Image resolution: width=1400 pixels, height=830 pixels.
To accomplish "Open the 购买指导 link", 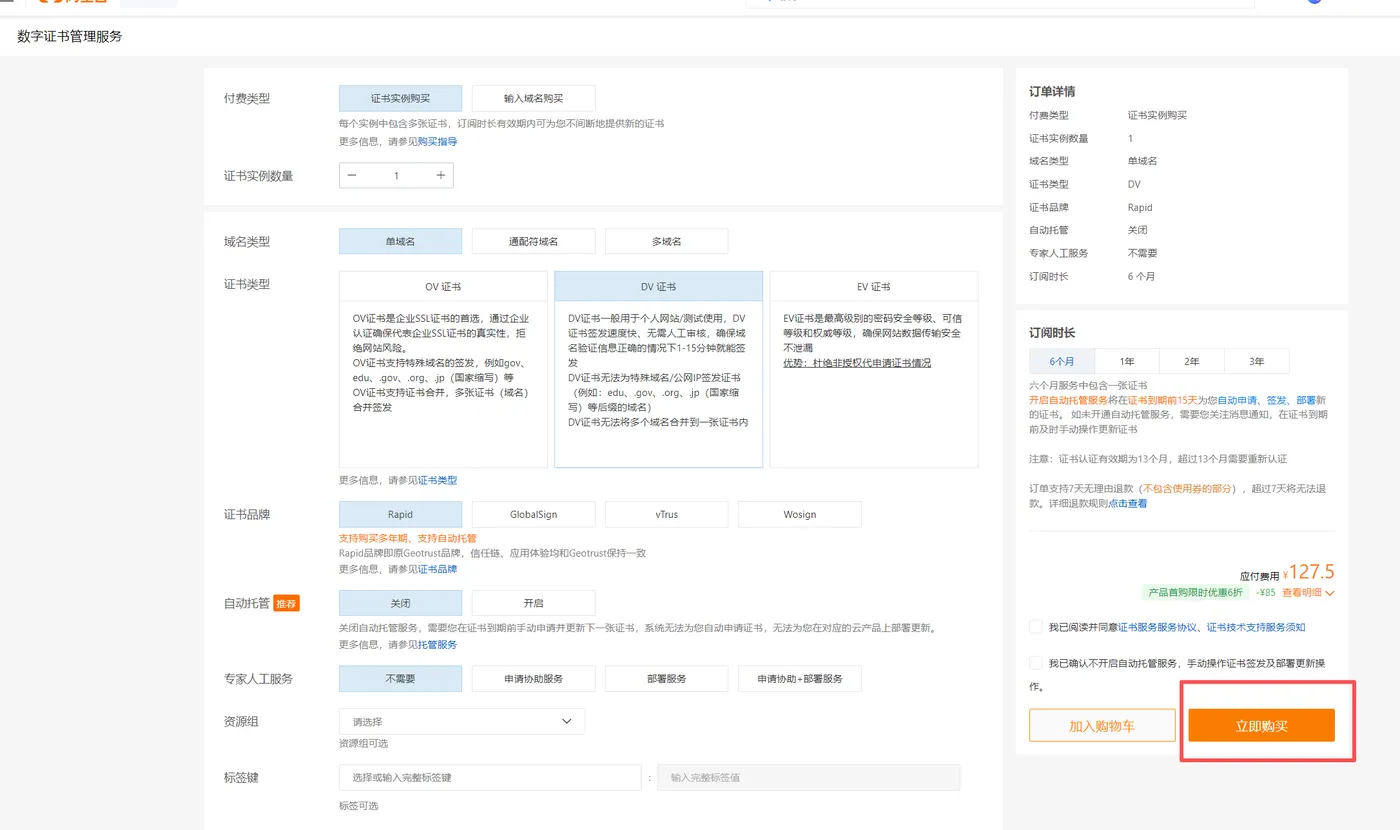I will [x=437, y=141].
